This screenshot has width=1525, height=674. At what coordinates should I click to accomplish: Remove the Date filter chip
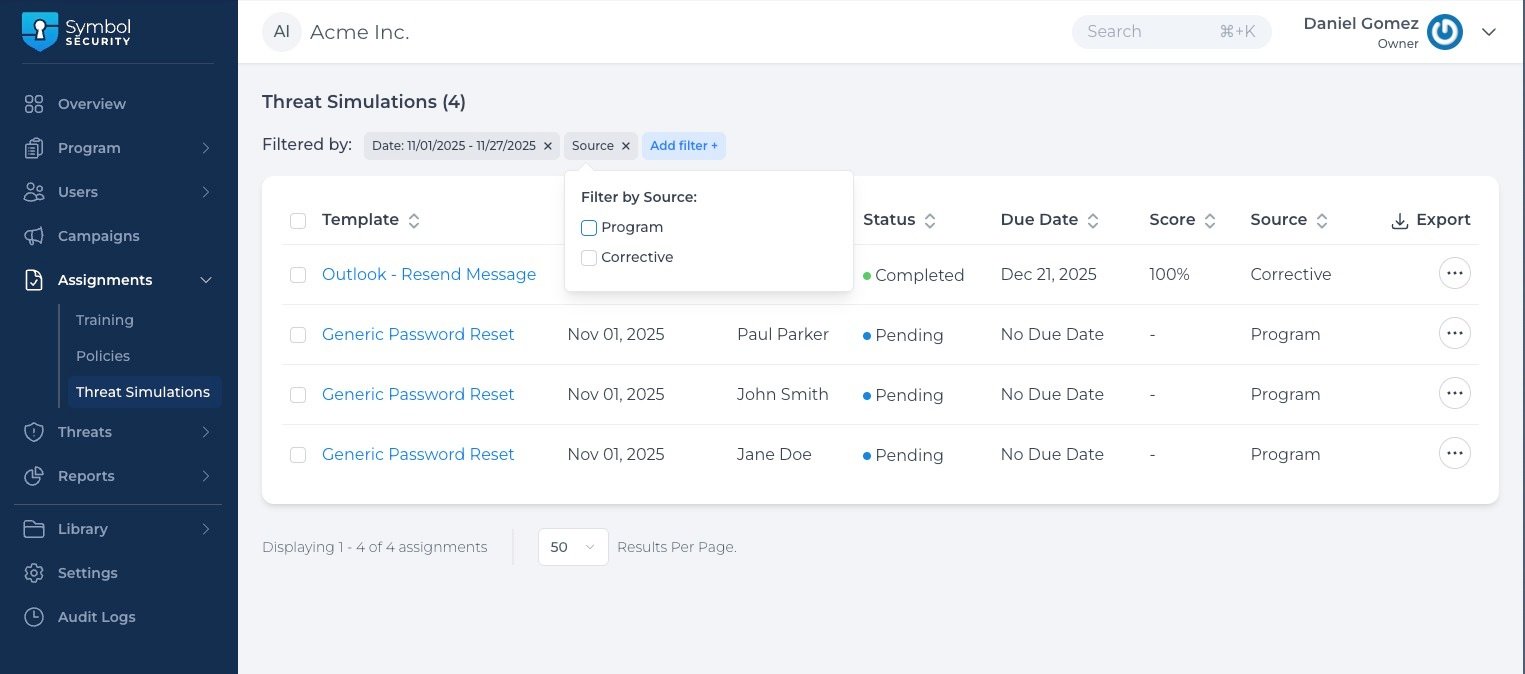click(x=548, y=146)
